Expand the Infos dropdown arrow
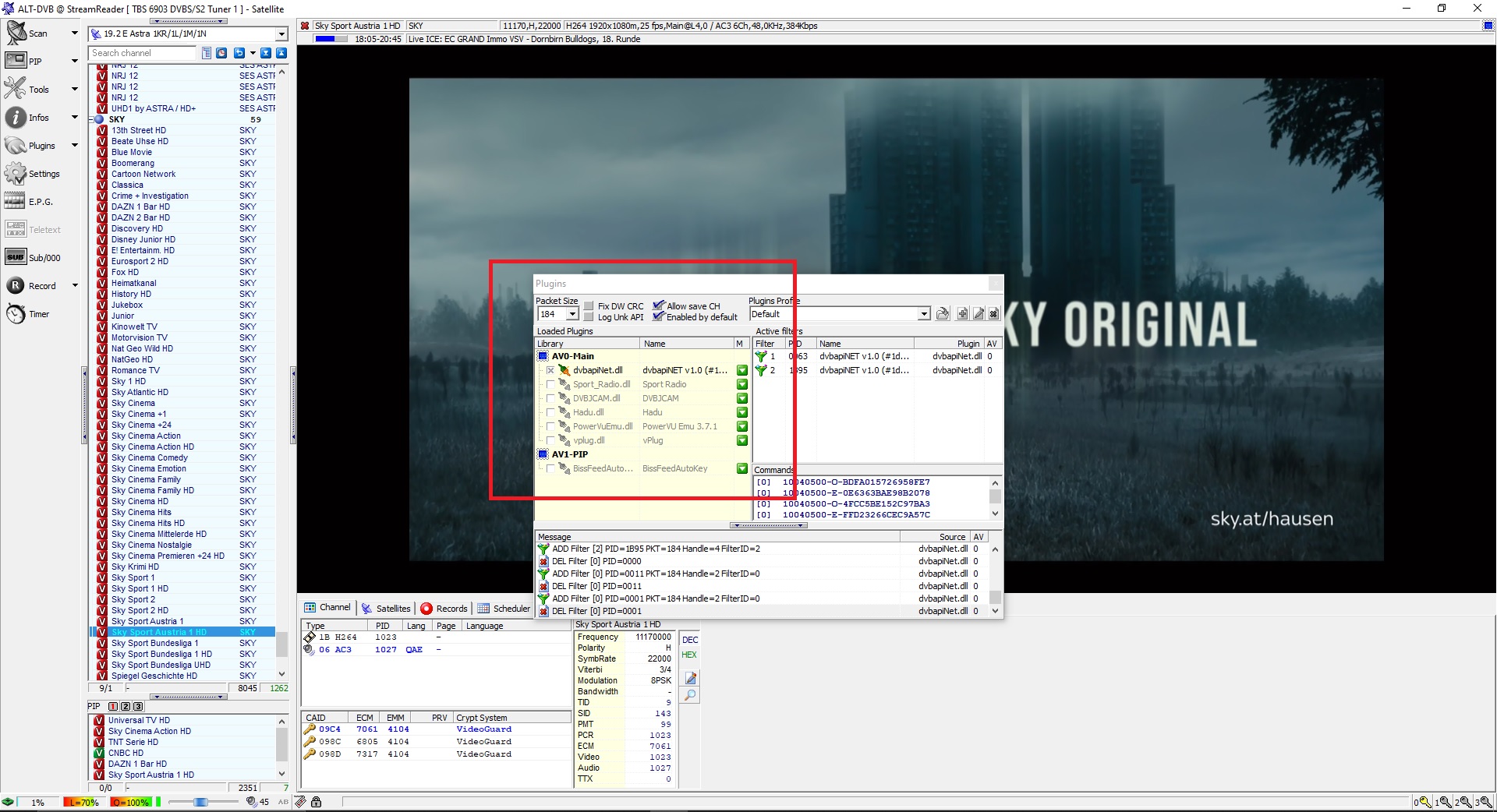The height and width of the screenshot is (812, 1497). click(x=75, y=117)
